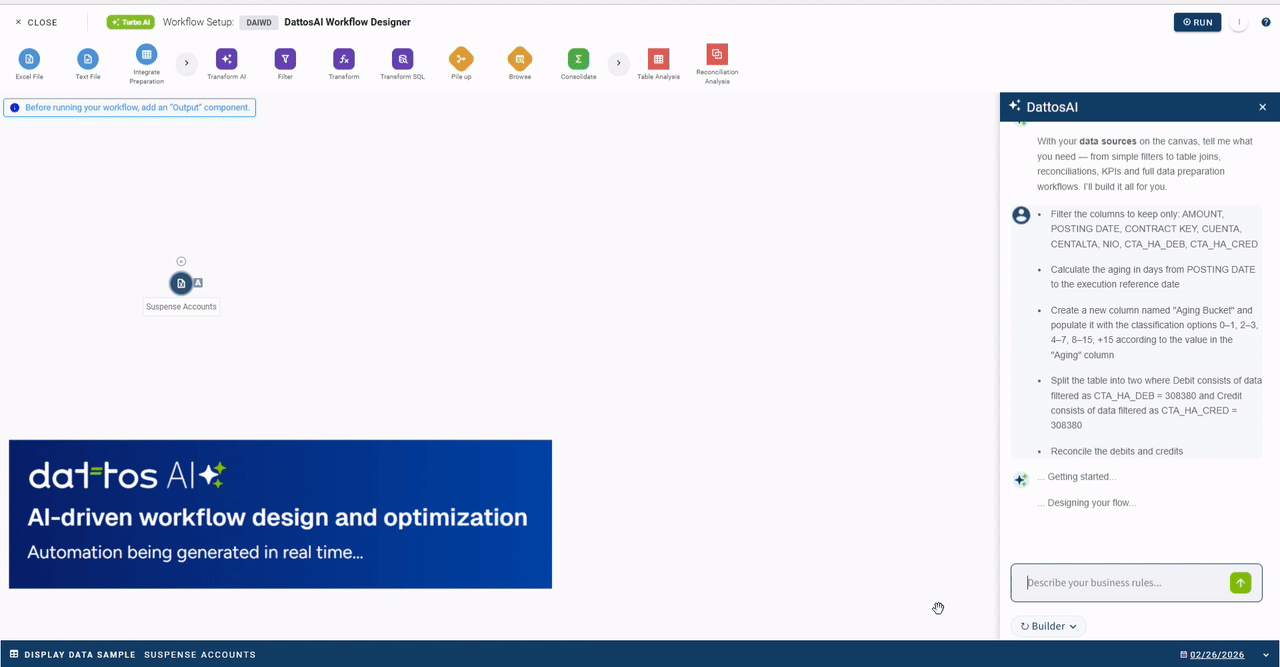Image resolution: width=1280 pixels, height=667 pixels.
Task: Click the DAIWD workflow label
Action: click(258, 21)
